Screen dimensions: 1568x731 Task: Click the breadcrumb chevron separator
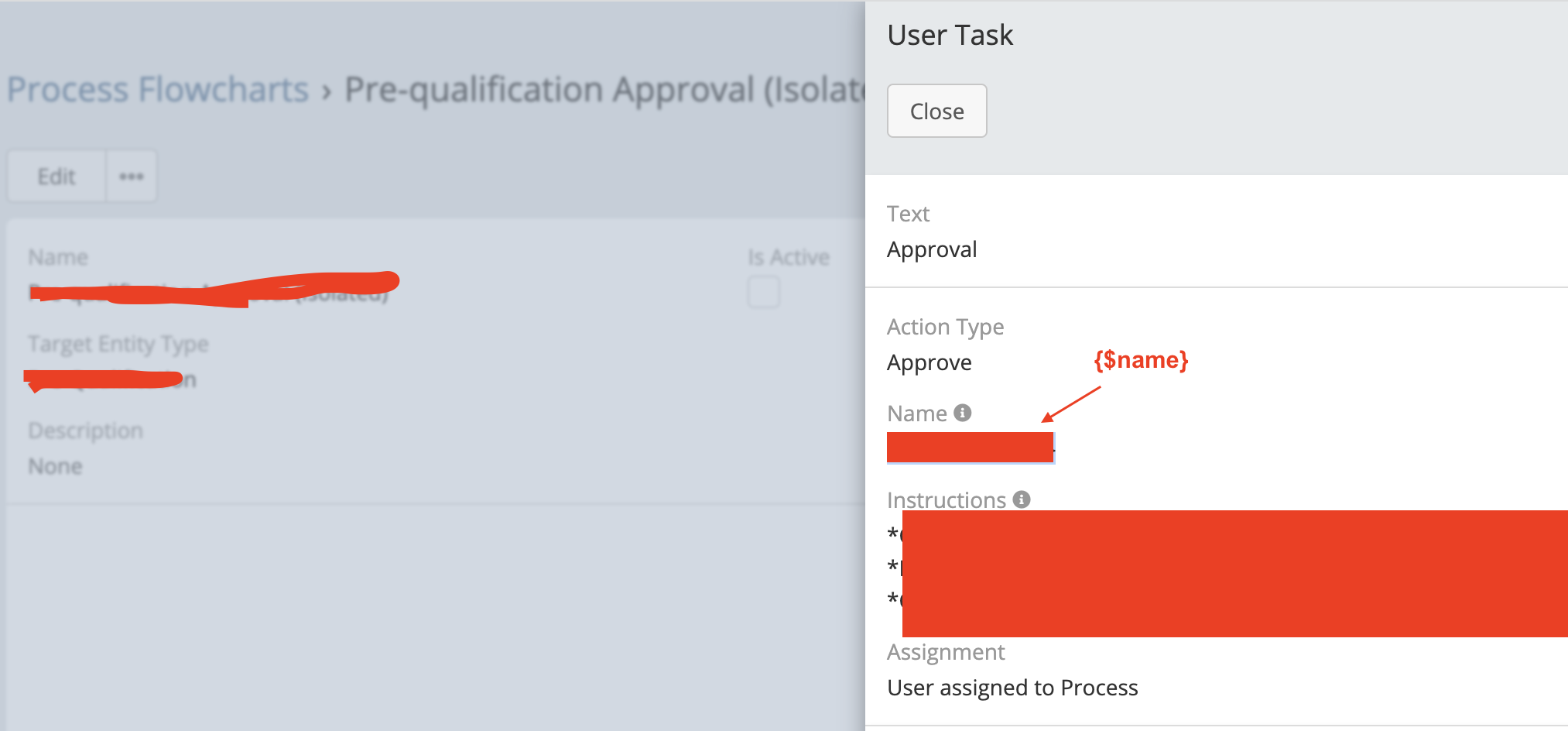[327, 91]
